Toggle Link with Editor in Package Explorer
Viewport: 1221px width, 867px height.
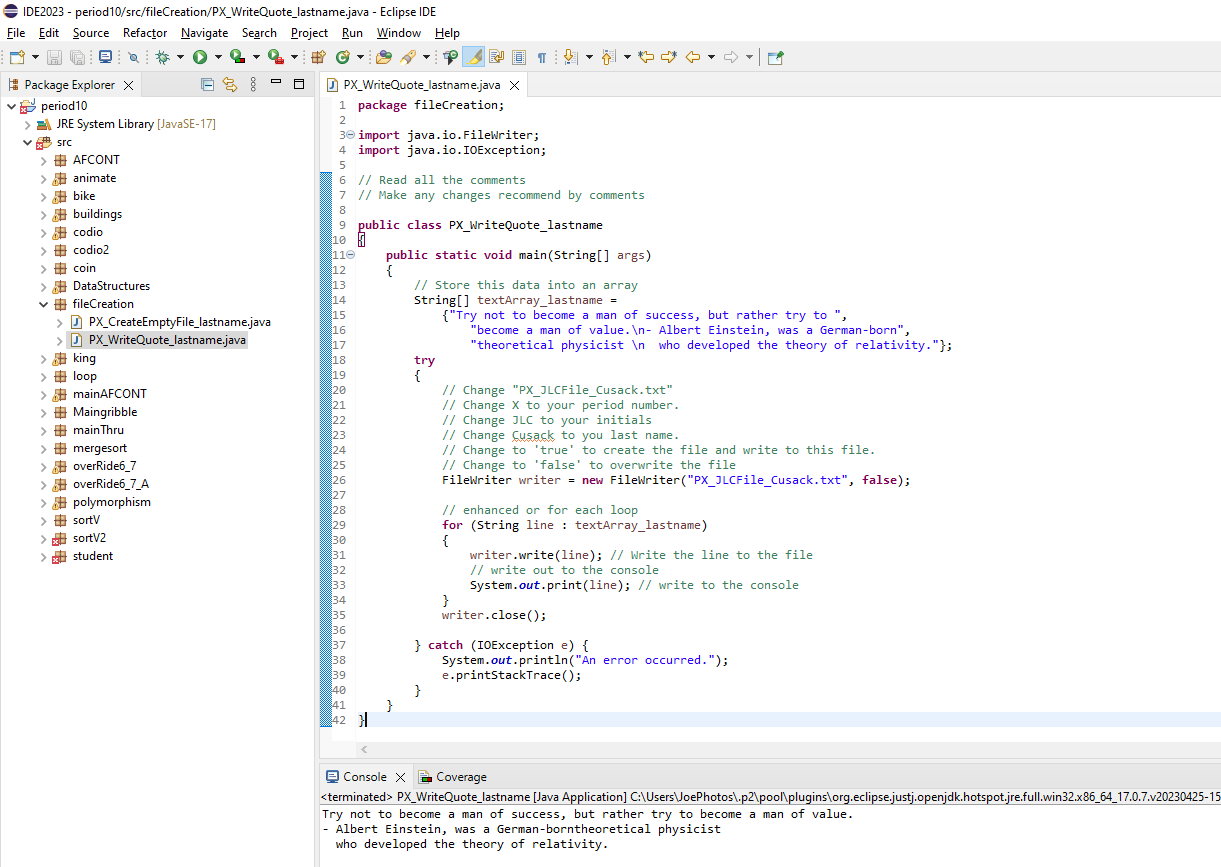[230, 85]
